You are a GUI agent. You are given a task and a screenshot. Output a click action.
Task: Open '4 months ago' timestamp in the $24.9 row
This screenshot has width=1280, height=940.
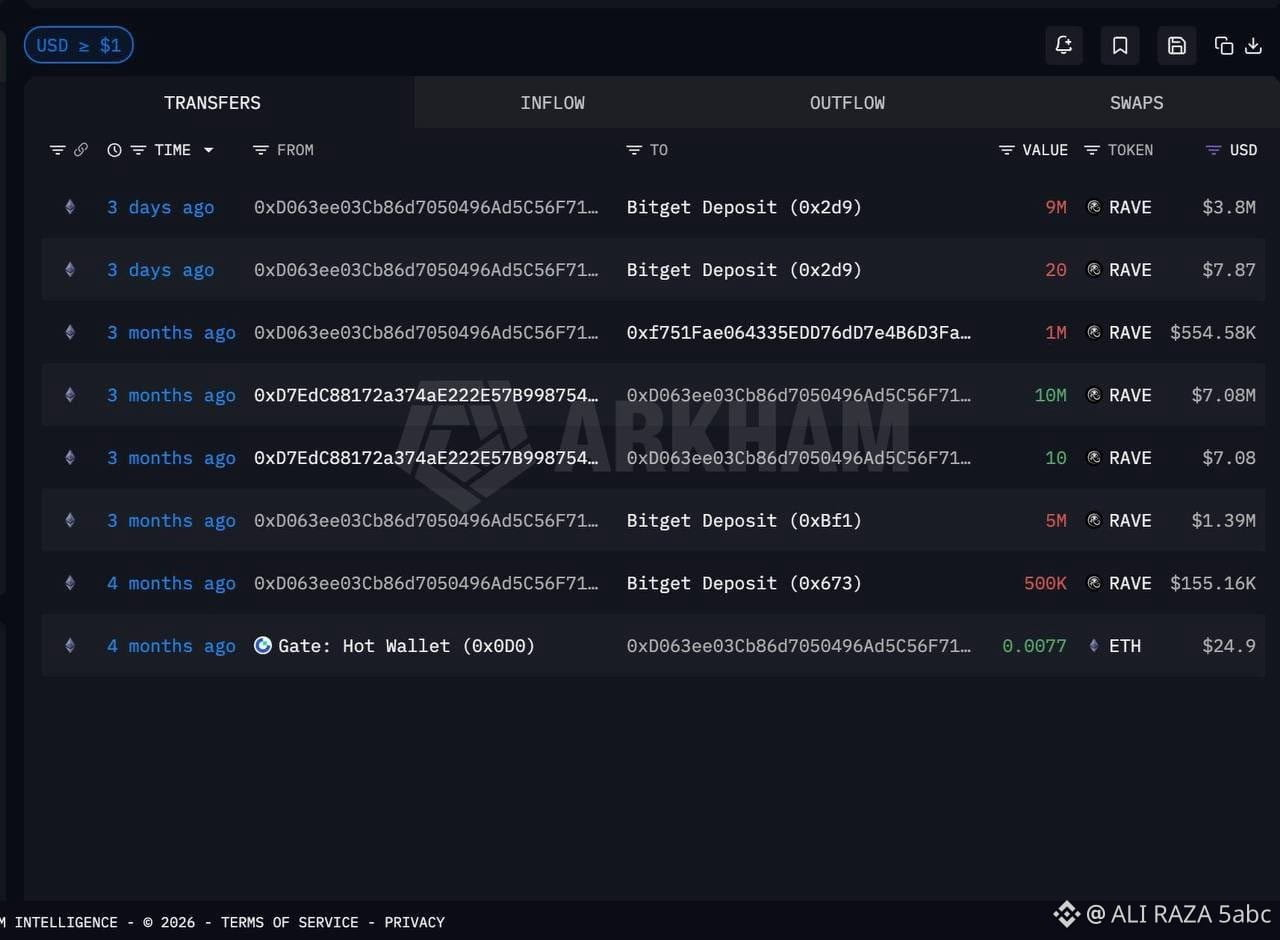172,646
